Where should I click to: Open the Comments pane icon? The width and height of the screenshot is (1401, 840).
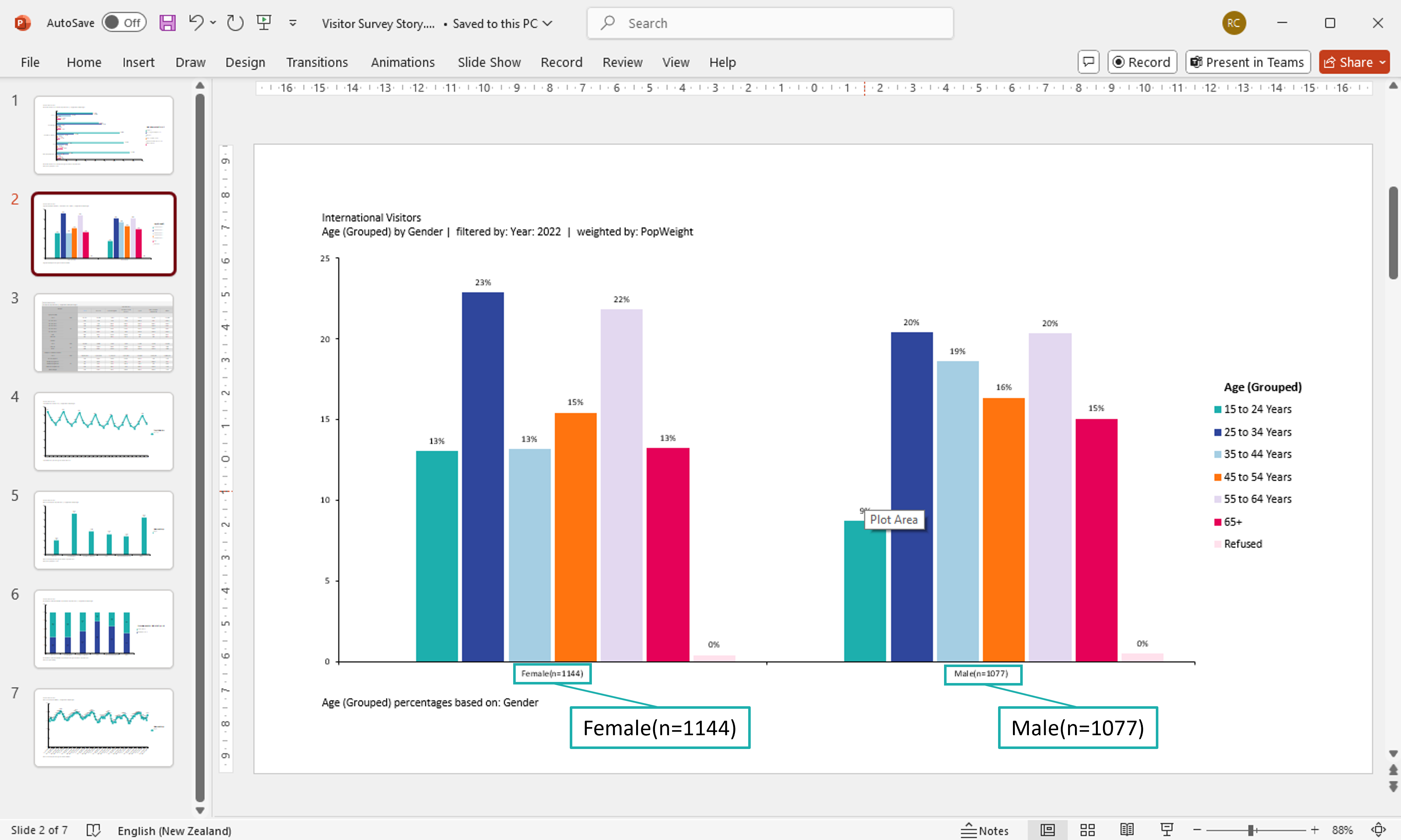point(1088,62)
